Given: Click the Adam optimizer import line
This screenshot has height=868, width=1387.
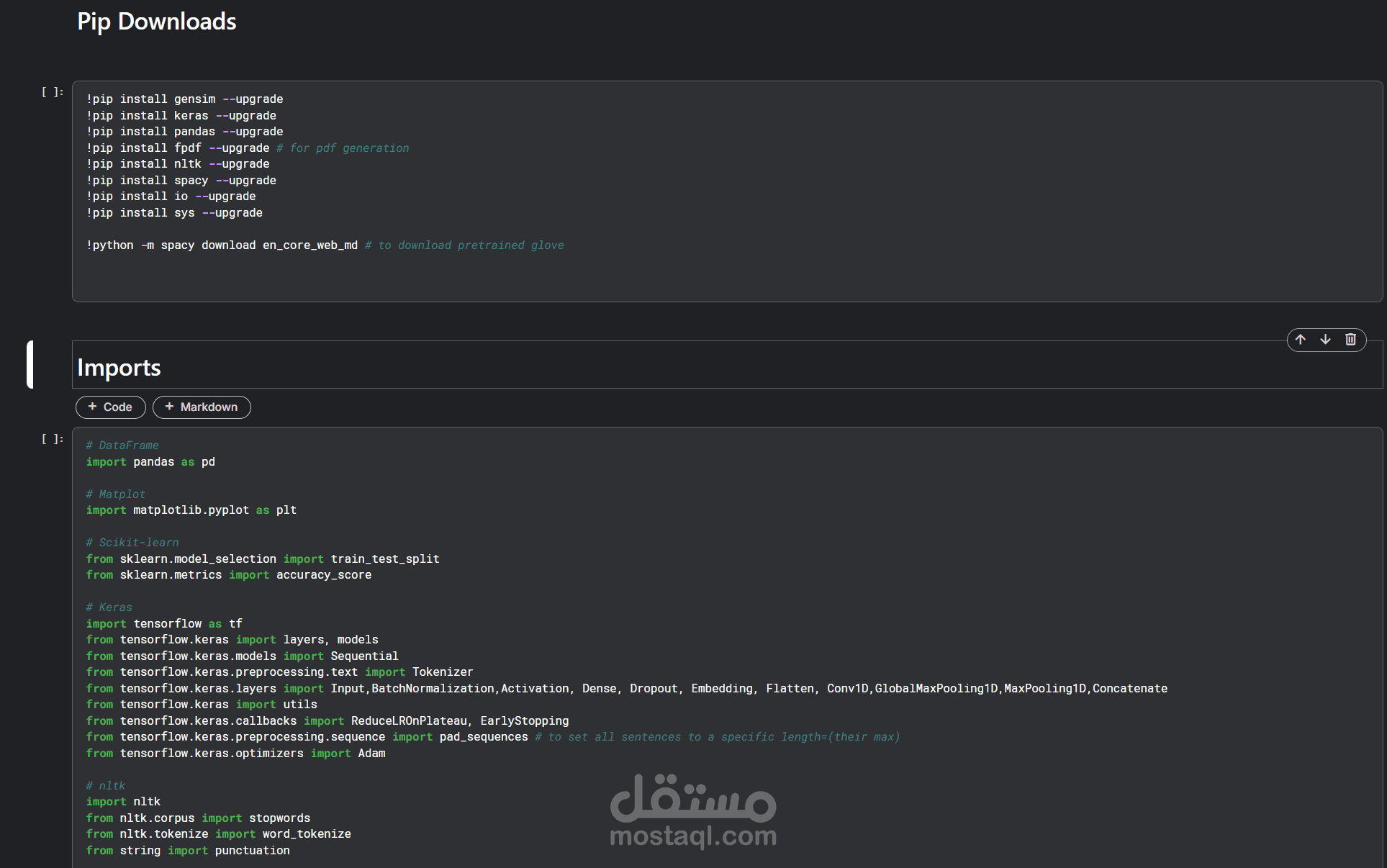Looking at the screenshot, I should pyautogui.click(x=236, y=754).
